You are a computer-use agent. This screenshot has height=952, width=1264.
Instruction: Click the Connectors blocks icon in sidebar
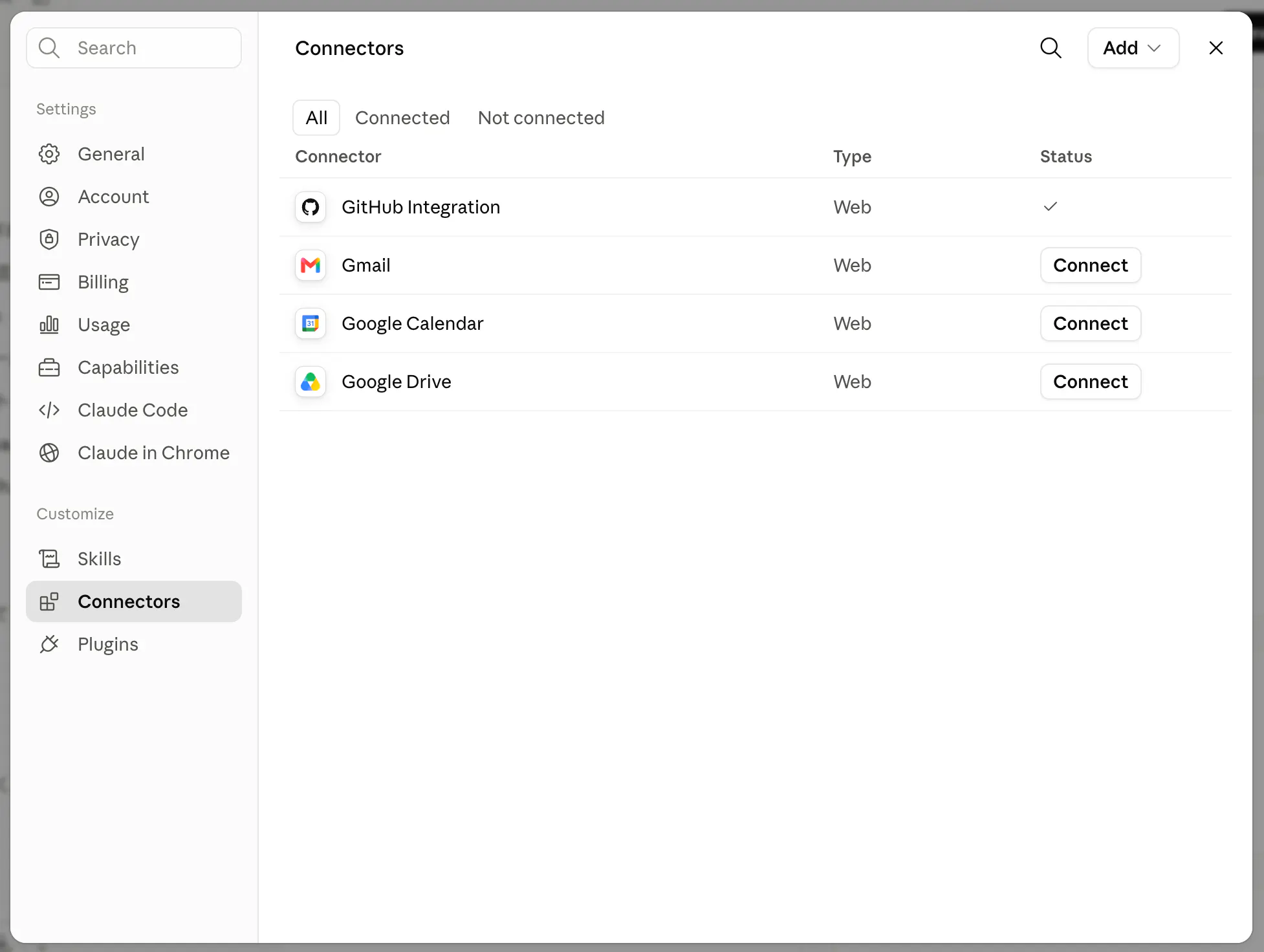[x=49, y=601]
